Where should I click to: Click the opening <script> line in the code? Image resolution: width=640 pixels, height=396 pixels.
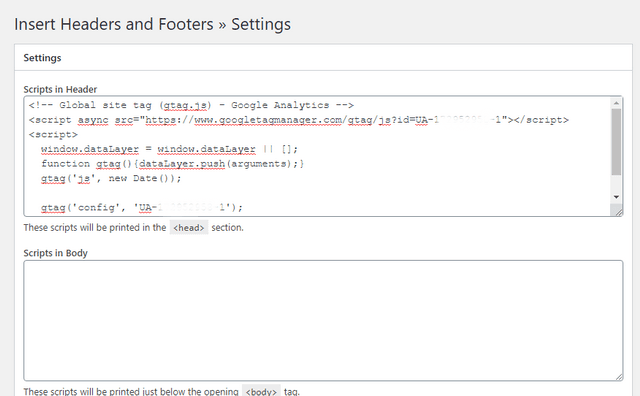click(x=53, y=135)
